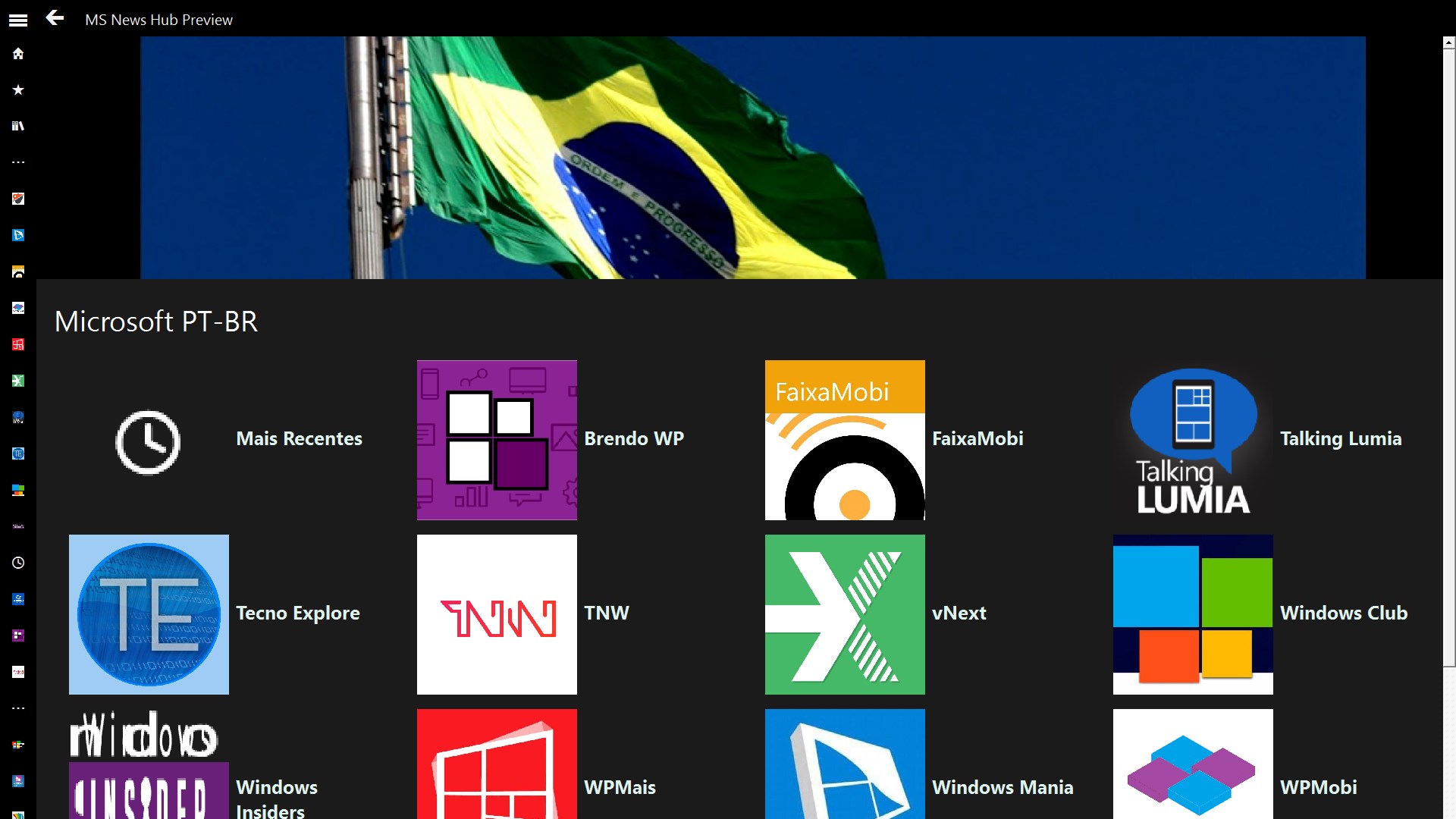Click the Windows Mania label

pyautogui.click(x=1003, y=787)
